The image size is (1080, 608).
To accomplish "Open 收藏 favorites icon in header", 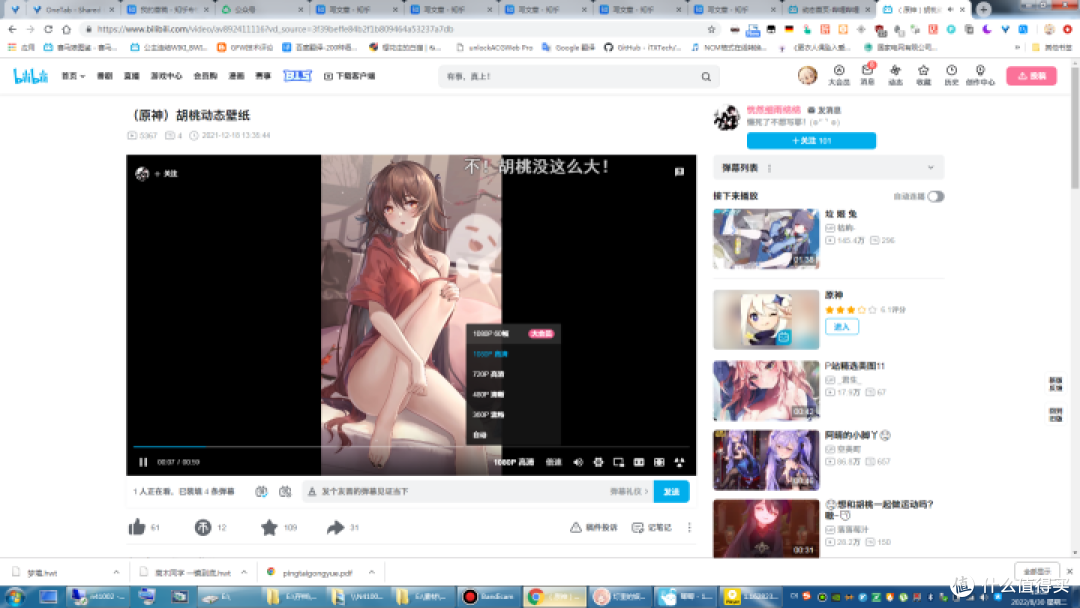I will point(923,74).
